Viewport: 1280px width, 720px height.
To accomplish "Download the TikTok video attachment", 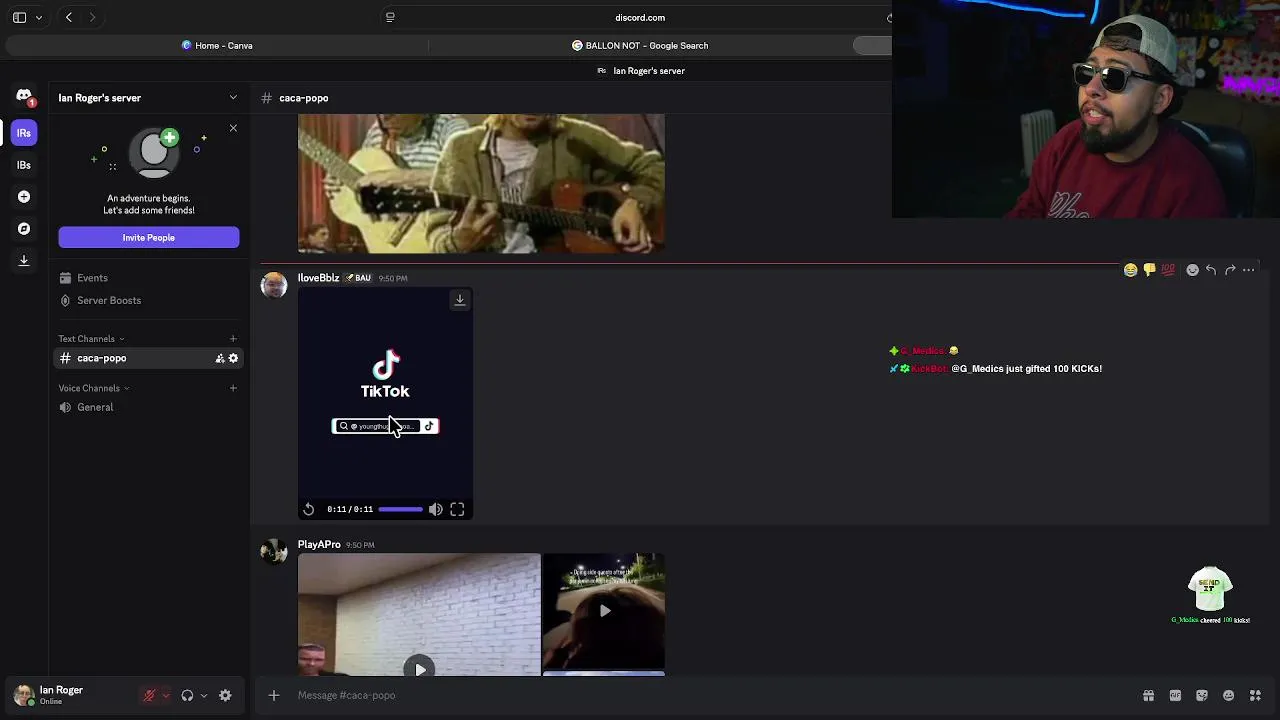I will pyautogui.click(x=460, y=300).
